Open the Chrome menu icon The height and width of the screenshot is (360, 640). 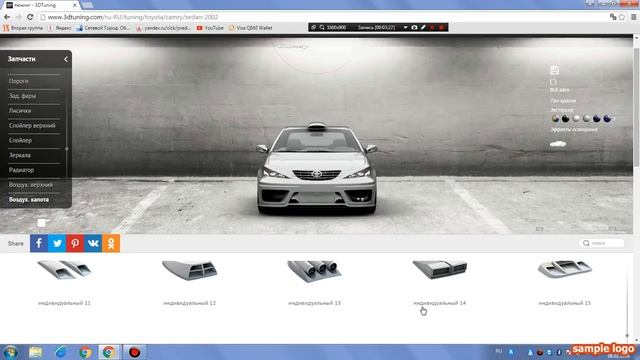[633, 17]
